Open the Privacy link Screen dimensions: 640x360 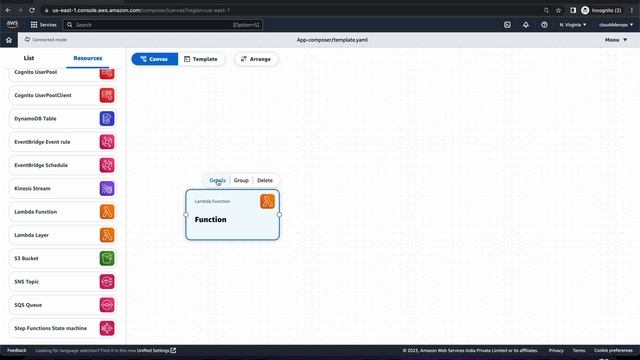(x=556, y=350)
